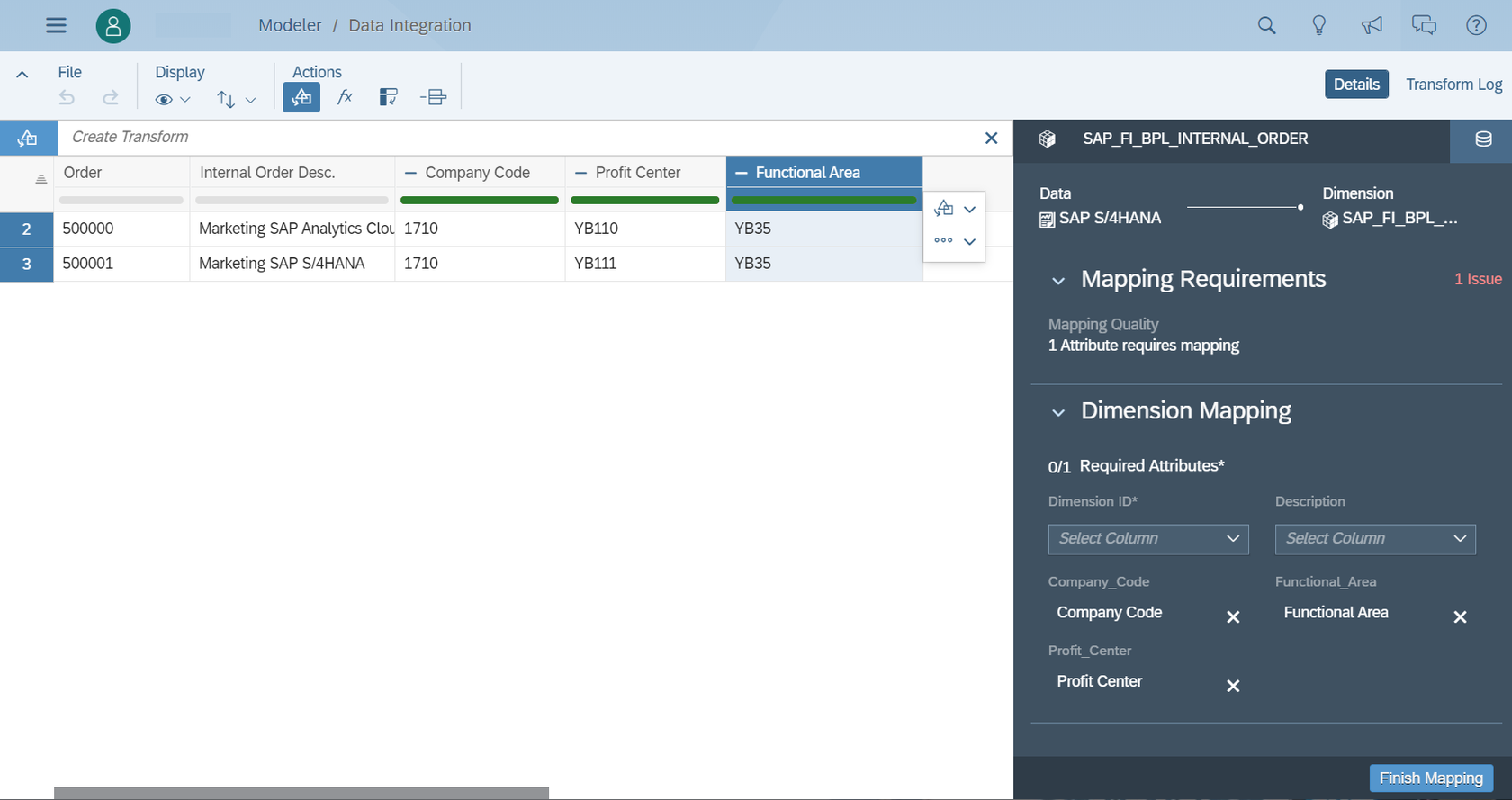Image resolution: width=1512 pixels, height=800 pixels.
Task: Click the Marketing SAP S/4HANA cell
Action: click(292, 264)
